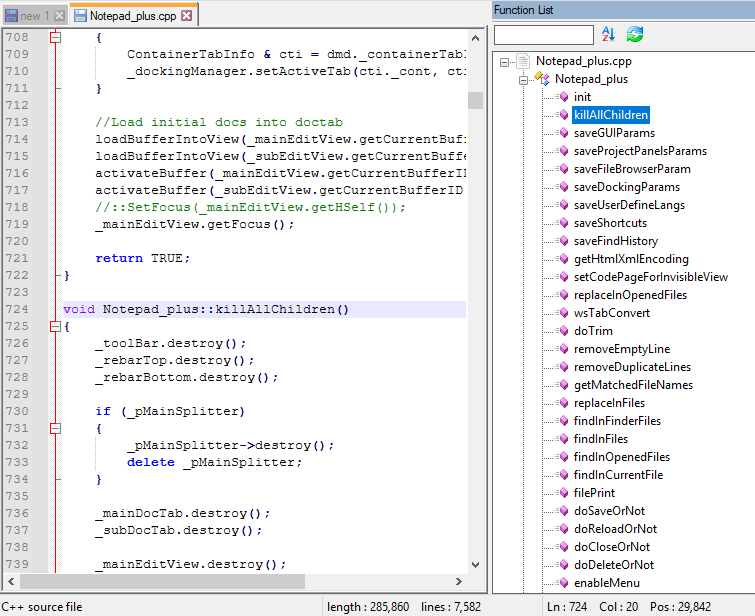The height and width of the screenshot is (616, 755).
Task: Click the class icon beside Notepad_plus
Action: tap(542, 79)
